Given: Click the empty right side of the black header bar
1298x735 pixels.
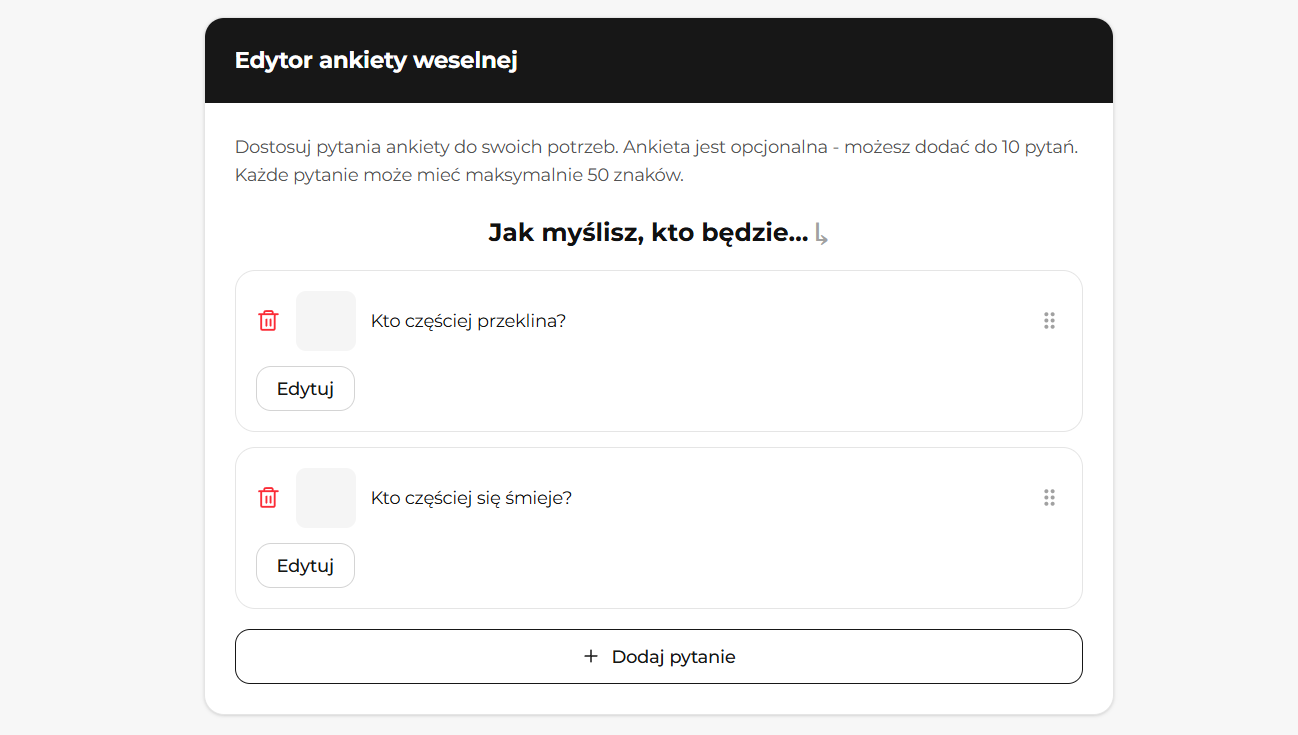Looking at the screenshot, I should click(x=850, y=60).
